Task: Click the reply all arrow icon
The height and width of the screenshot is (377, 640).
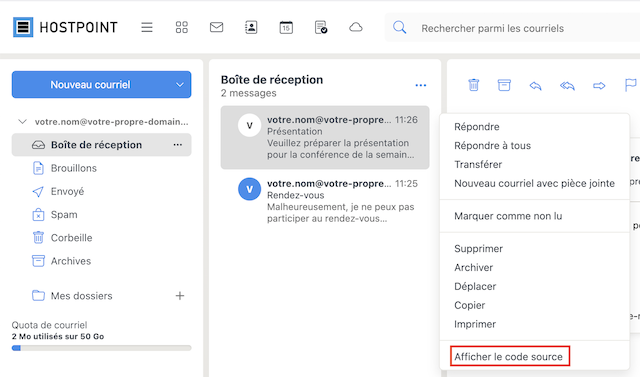Action: (567, 85)
